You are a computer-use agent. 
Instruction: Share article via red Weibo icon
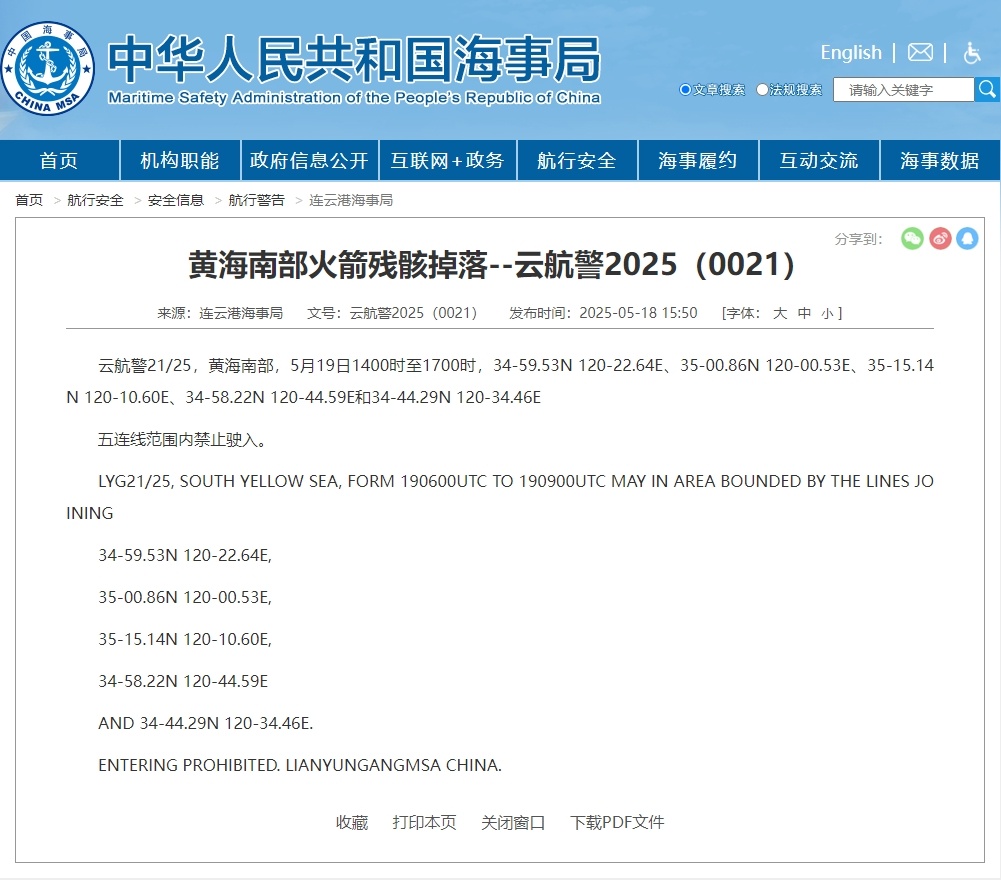(939, 238)
